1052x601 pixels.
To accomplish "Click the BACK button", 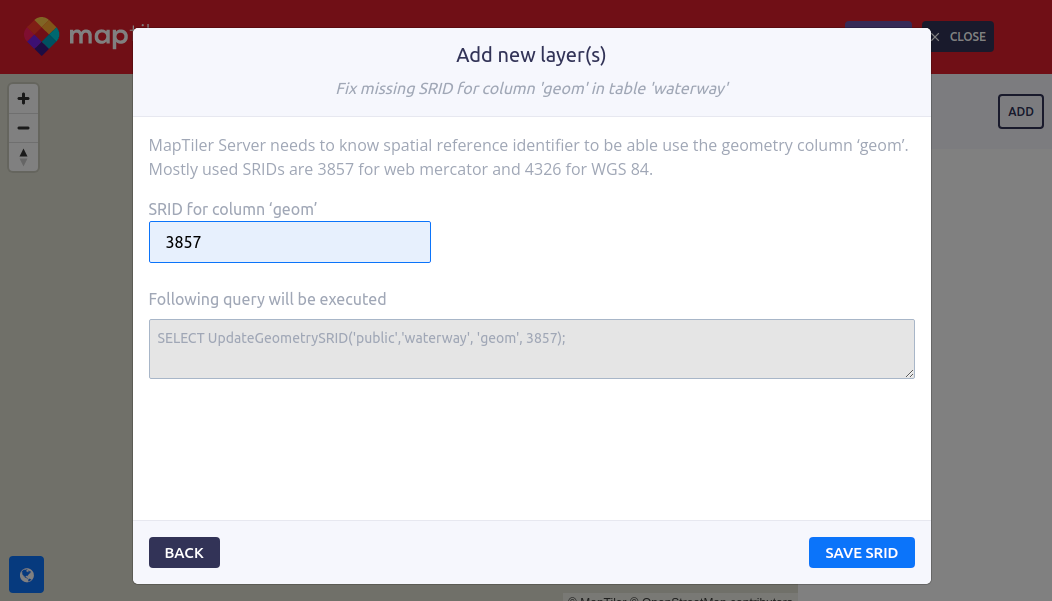I will coord(184,553).
